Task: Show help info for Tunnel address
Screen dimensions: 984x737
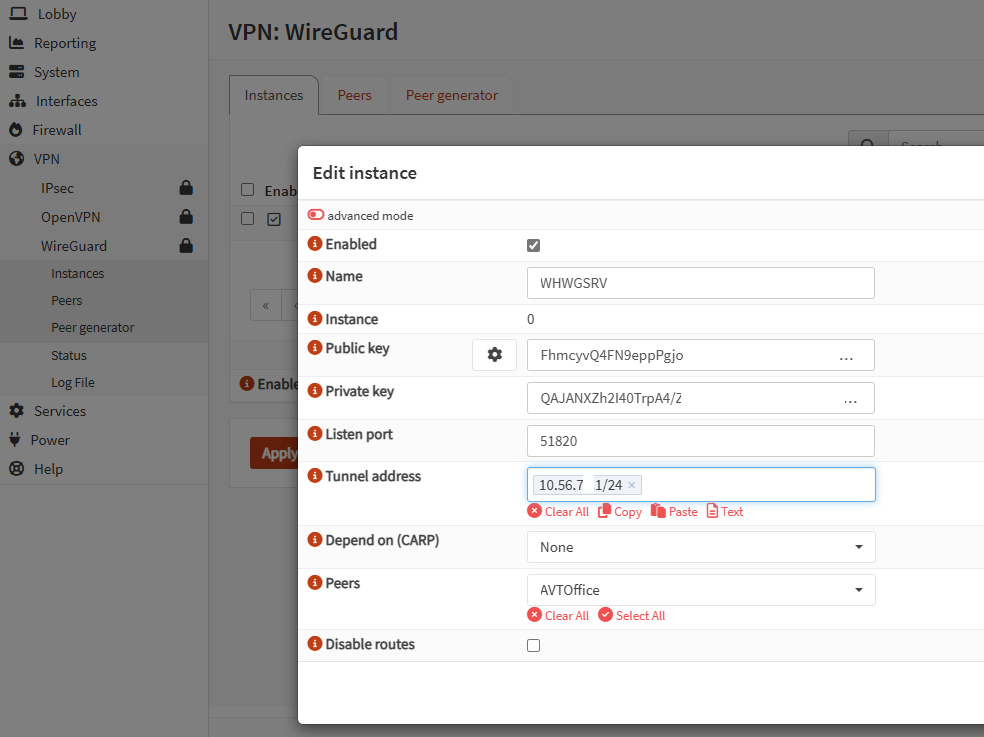Action: click(314, 475)
